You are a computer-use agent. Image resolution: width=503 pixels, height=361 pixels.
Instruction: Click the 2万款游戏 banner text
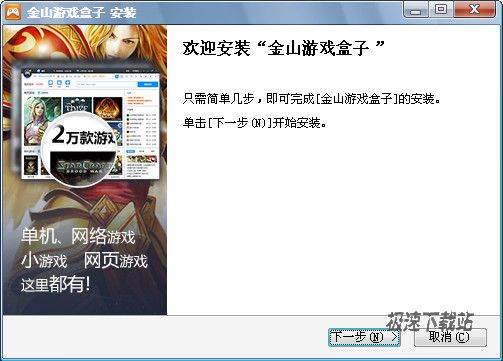84,136
